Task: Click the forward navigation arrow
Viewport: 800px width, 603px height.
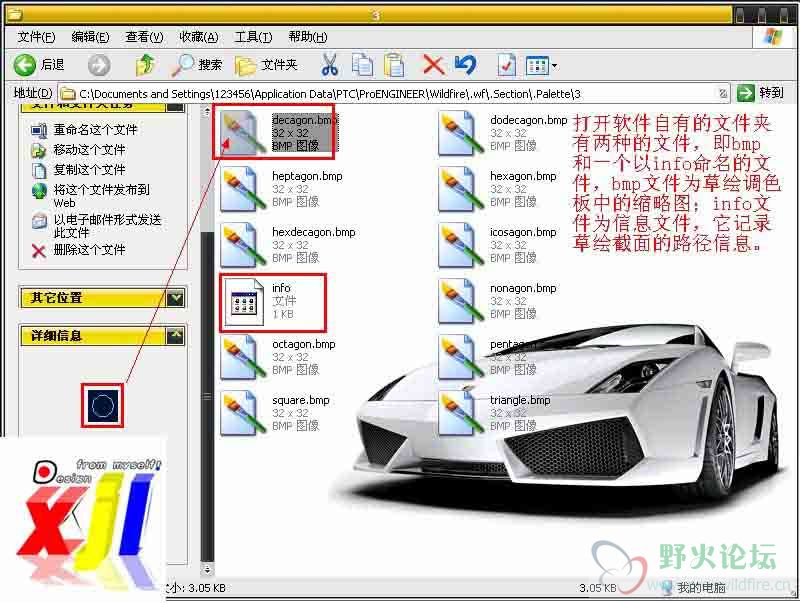Action: [x=98, y=65]
